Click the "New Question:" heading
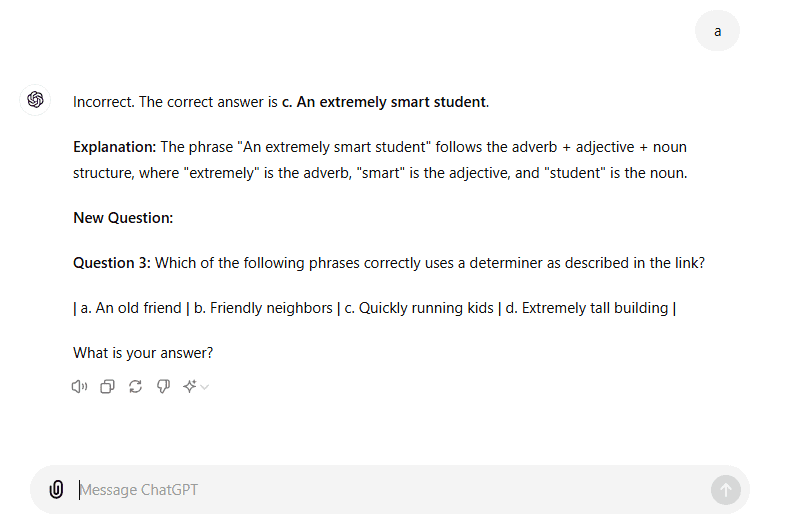785x517 pixels. [x=123, y=218]
